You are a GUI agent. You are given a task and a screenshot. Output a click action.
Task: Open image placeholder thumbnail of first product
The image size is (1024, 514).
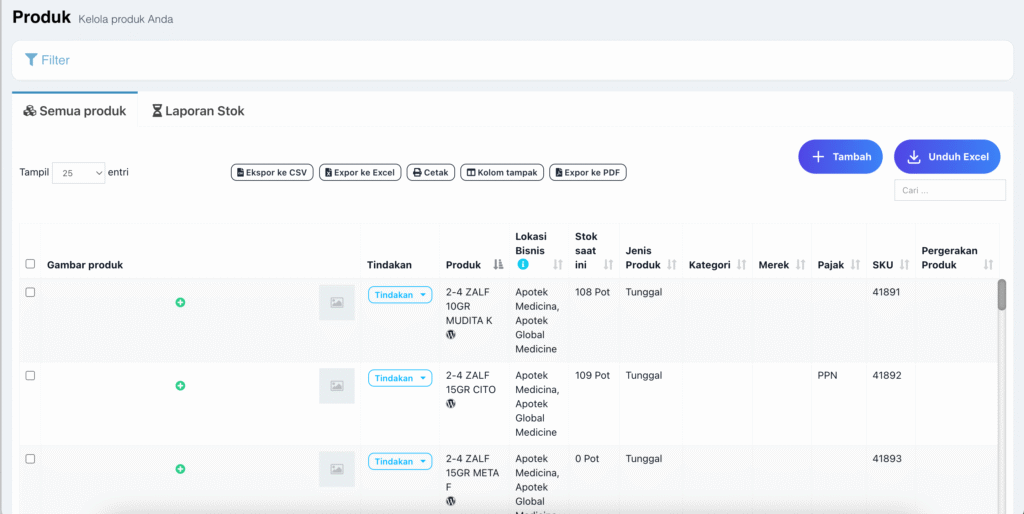point(336,302)
